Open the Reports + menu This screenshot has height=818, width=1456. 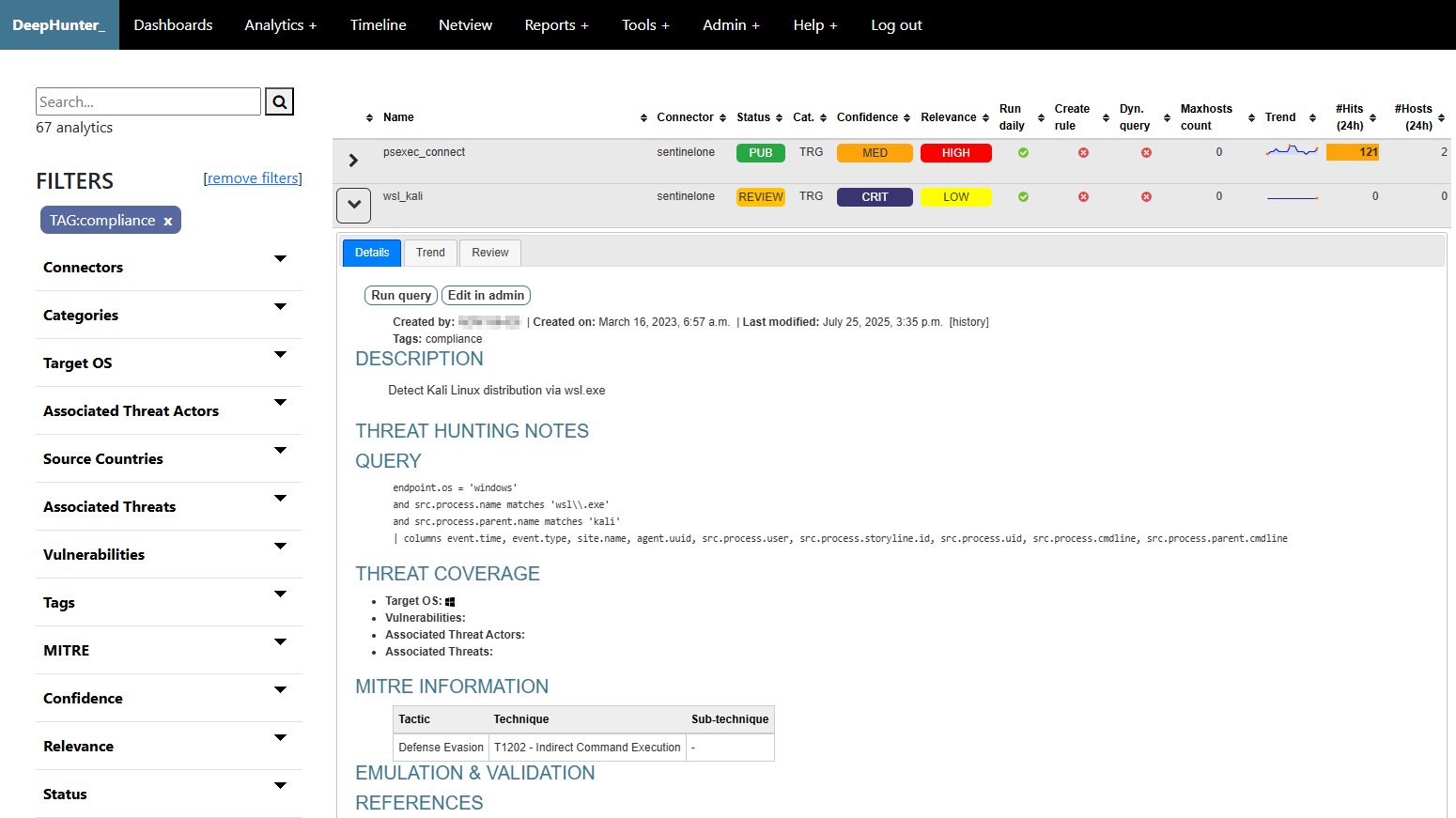[x=556, y=24]
